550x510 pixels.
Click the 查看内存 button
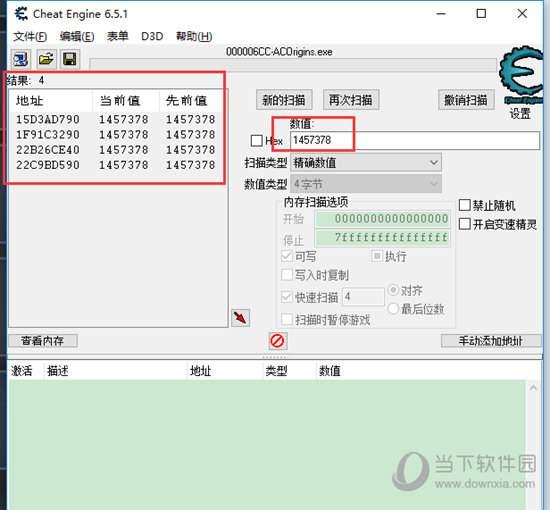[x=42, y=341]
